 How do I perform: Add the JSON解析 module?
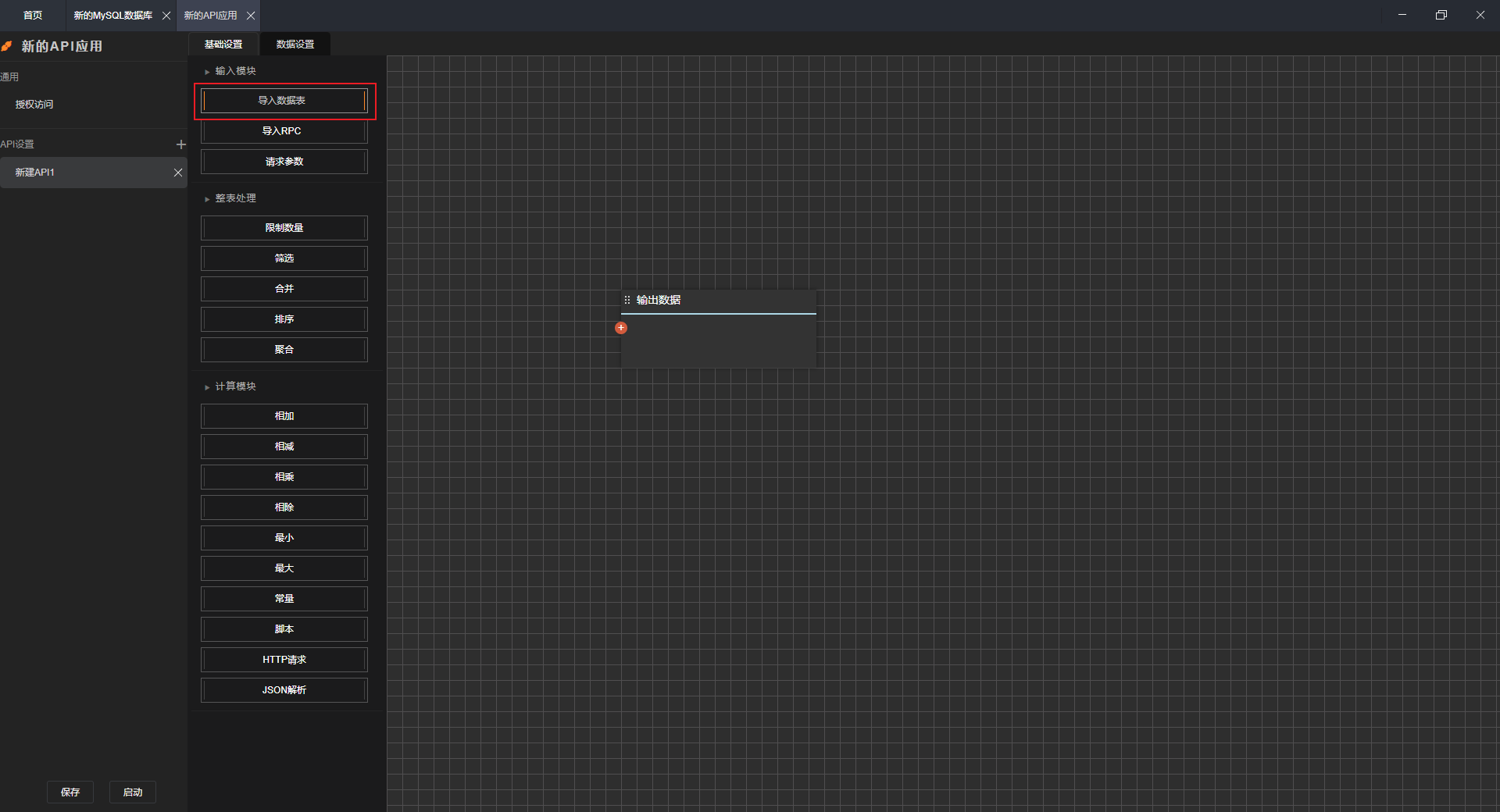coord(284,690)
